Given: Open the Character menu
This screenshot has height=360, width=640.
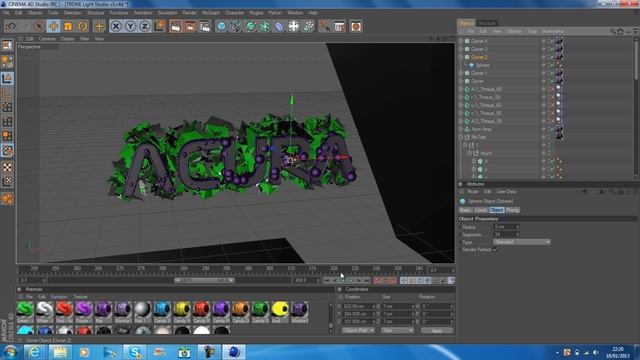Looking at the screenshot, I should 234,13.
